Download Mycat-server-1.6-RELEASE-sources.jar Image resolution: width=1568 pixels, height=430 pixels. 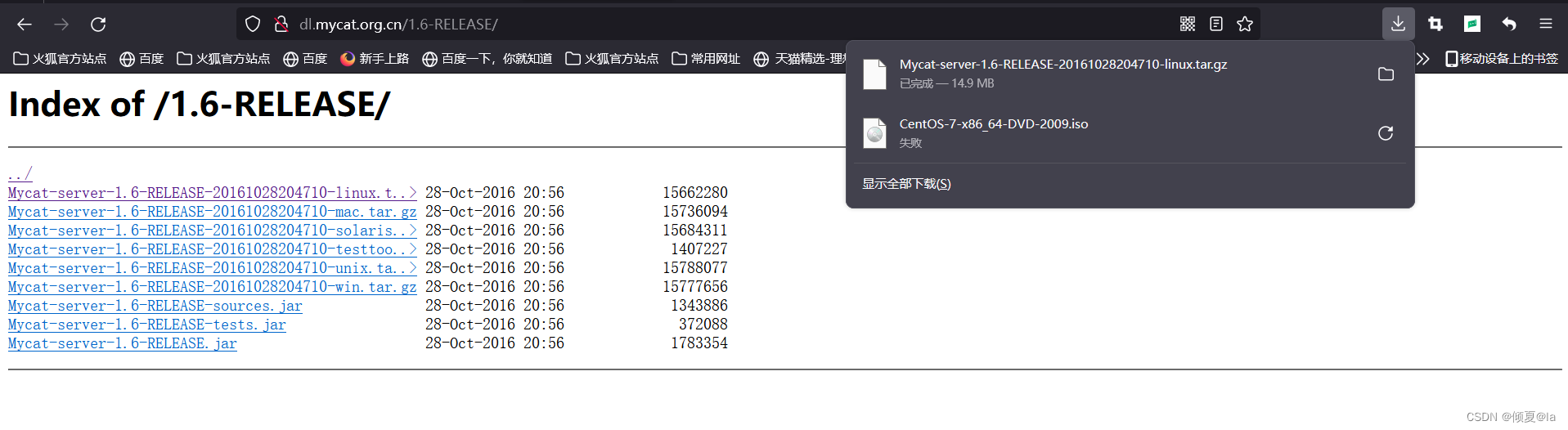155,306
